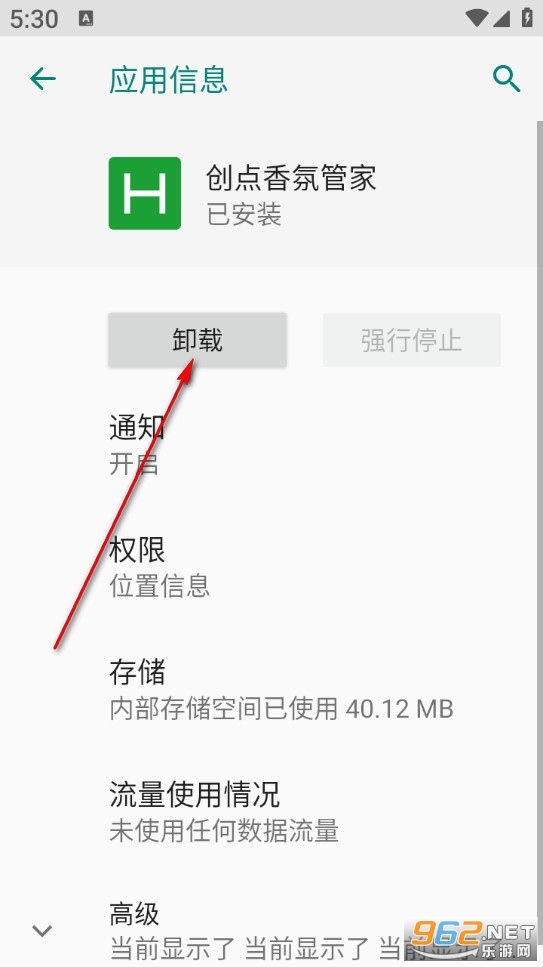Tap the 应用信息 page title
This screenshot has width=543, height=967.
(x=168, y=80)
